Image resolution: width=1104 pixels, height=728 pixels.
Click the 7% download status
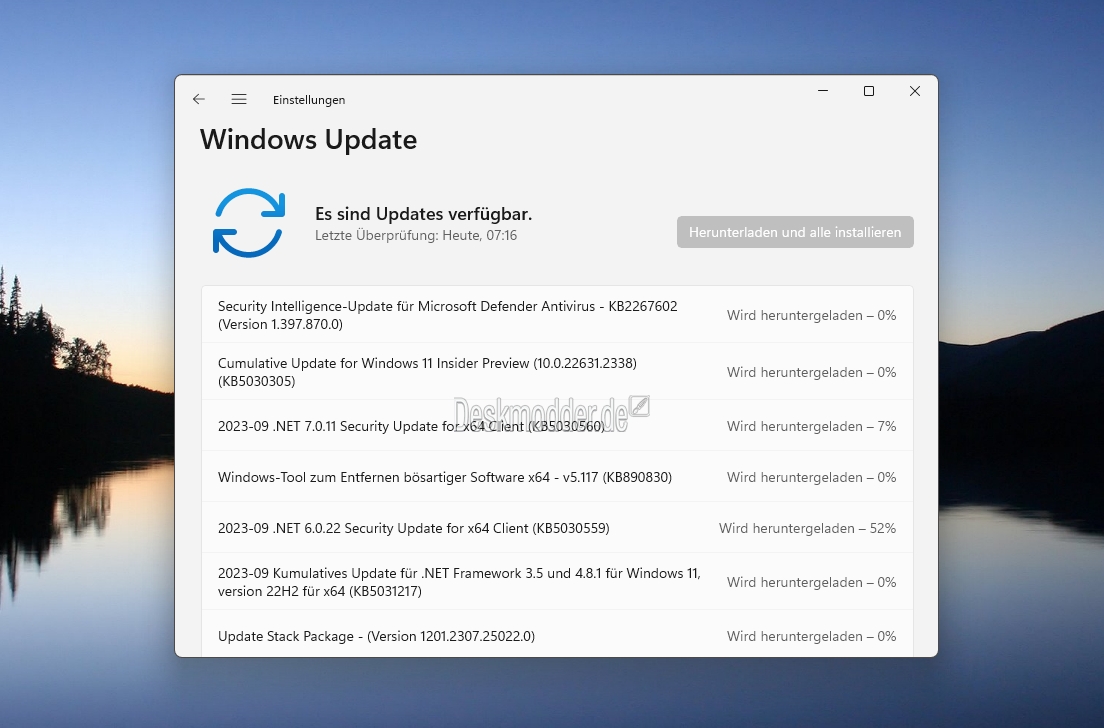pyautogui.click(x=811, y=427)
